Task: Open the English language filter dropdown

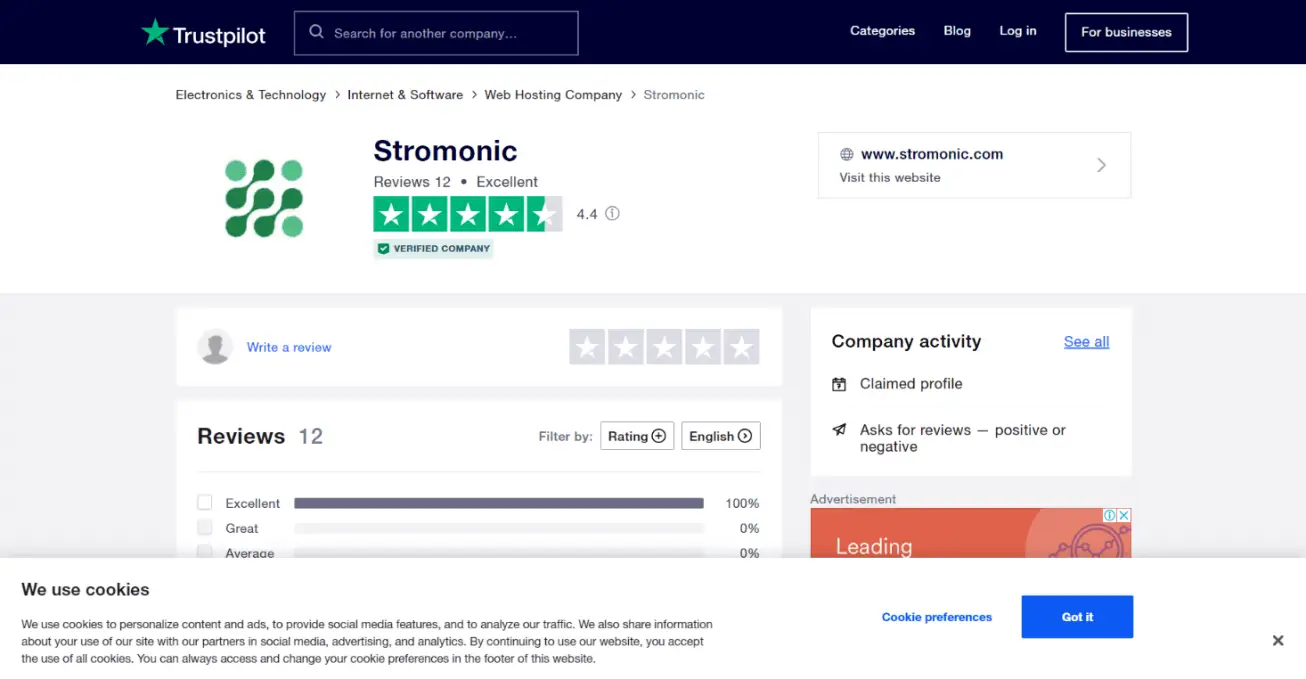Action: [x=720, y=436]
